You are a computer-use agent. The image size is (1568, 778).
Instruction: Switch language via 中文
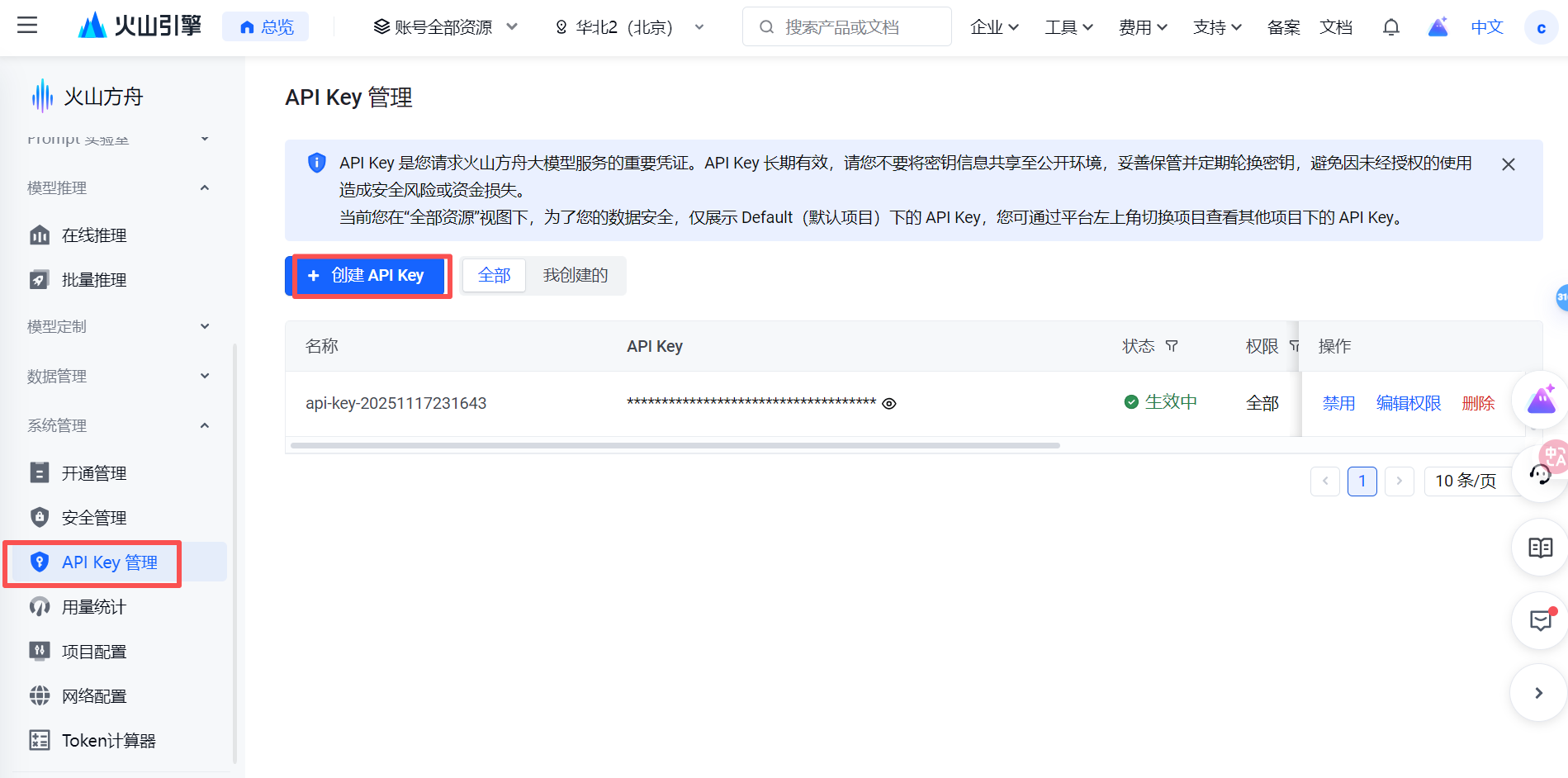click(x=1487, y=27)
